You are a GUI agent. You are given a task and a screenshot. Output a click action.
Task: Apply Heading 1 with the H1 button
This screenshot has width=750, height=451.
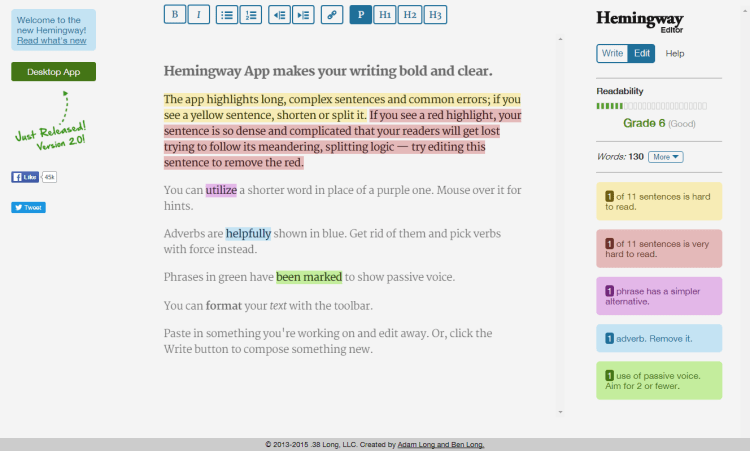(x=385, y=14)
